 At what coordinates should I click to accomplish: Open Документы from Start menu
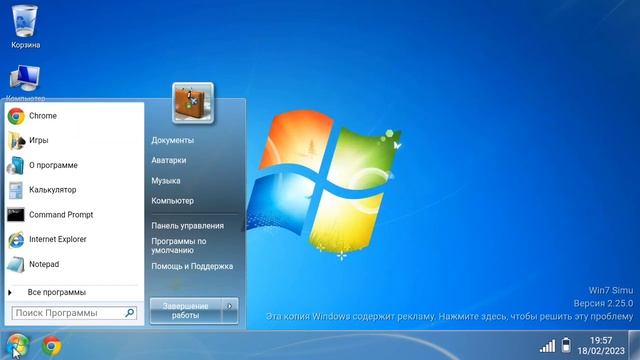(173, 140)
